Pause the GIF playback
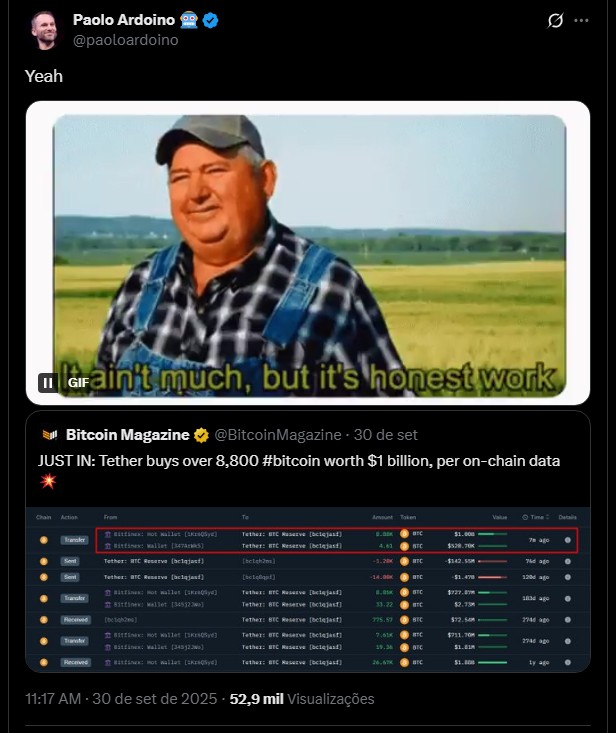 coord(48,383)
